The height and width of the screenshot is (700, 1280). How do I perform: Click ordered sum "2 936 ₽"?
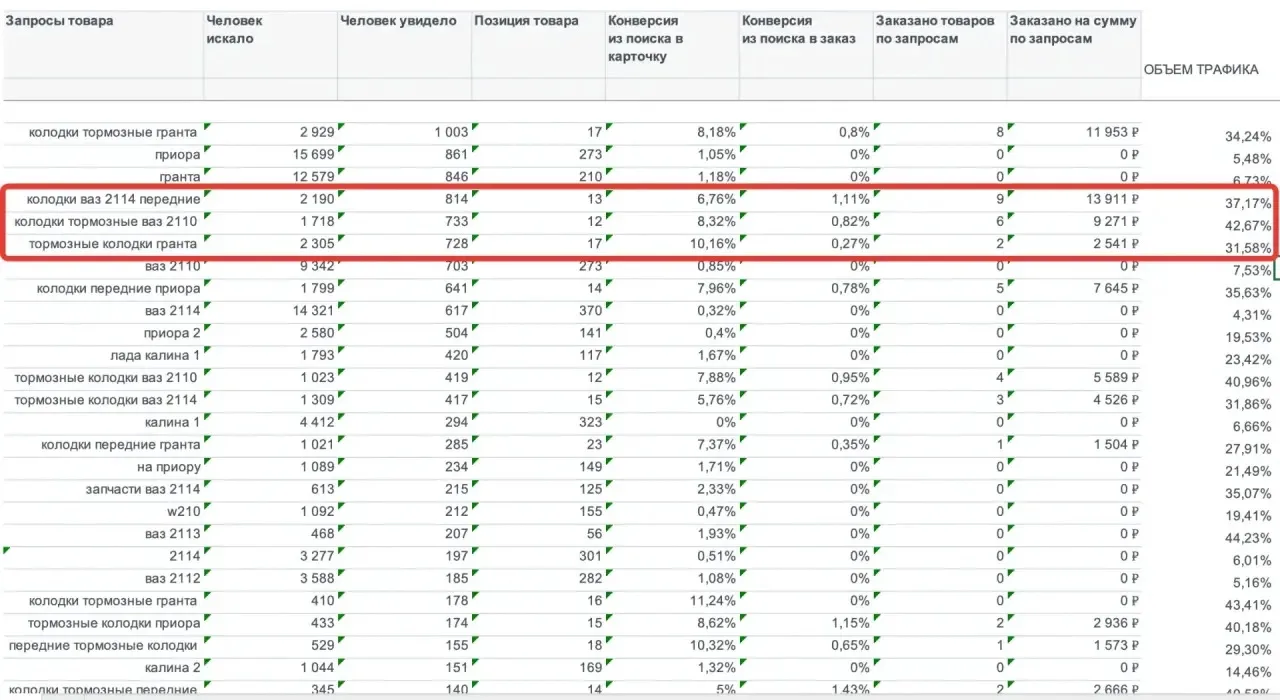1115,622
